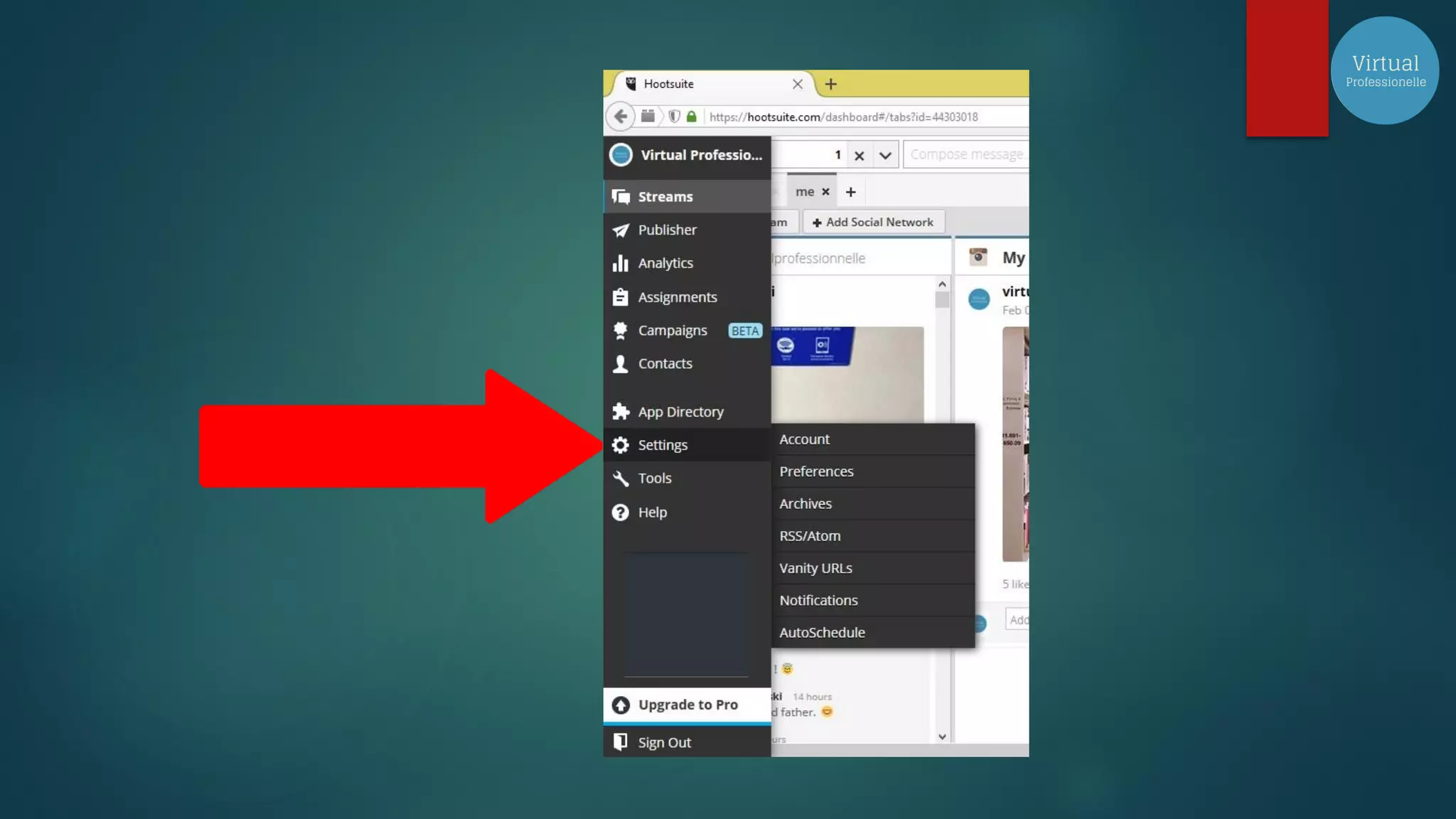Select Preferences from Settings submenu
Image resolution: width=1456 pixels, height=819 pixels.
click(816, 471)
